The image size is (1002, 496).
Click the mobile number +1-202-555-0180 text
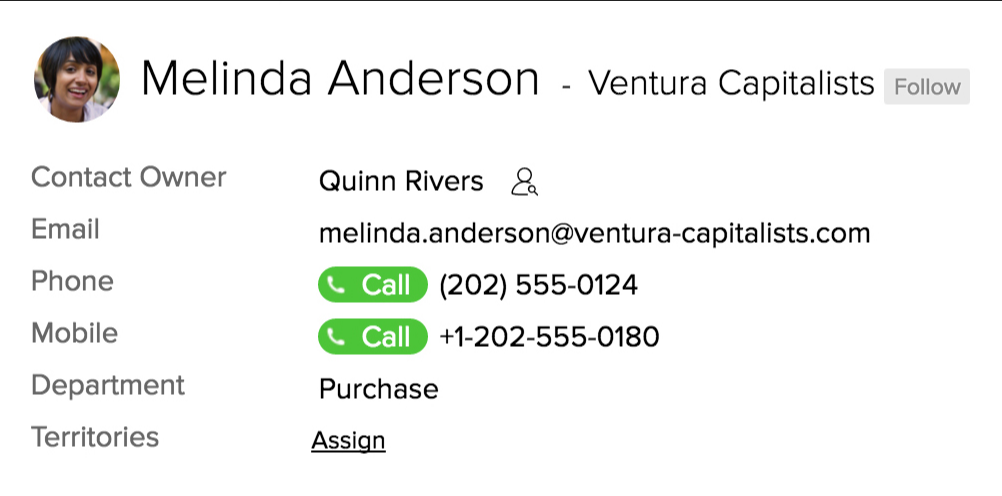[549, 337]
